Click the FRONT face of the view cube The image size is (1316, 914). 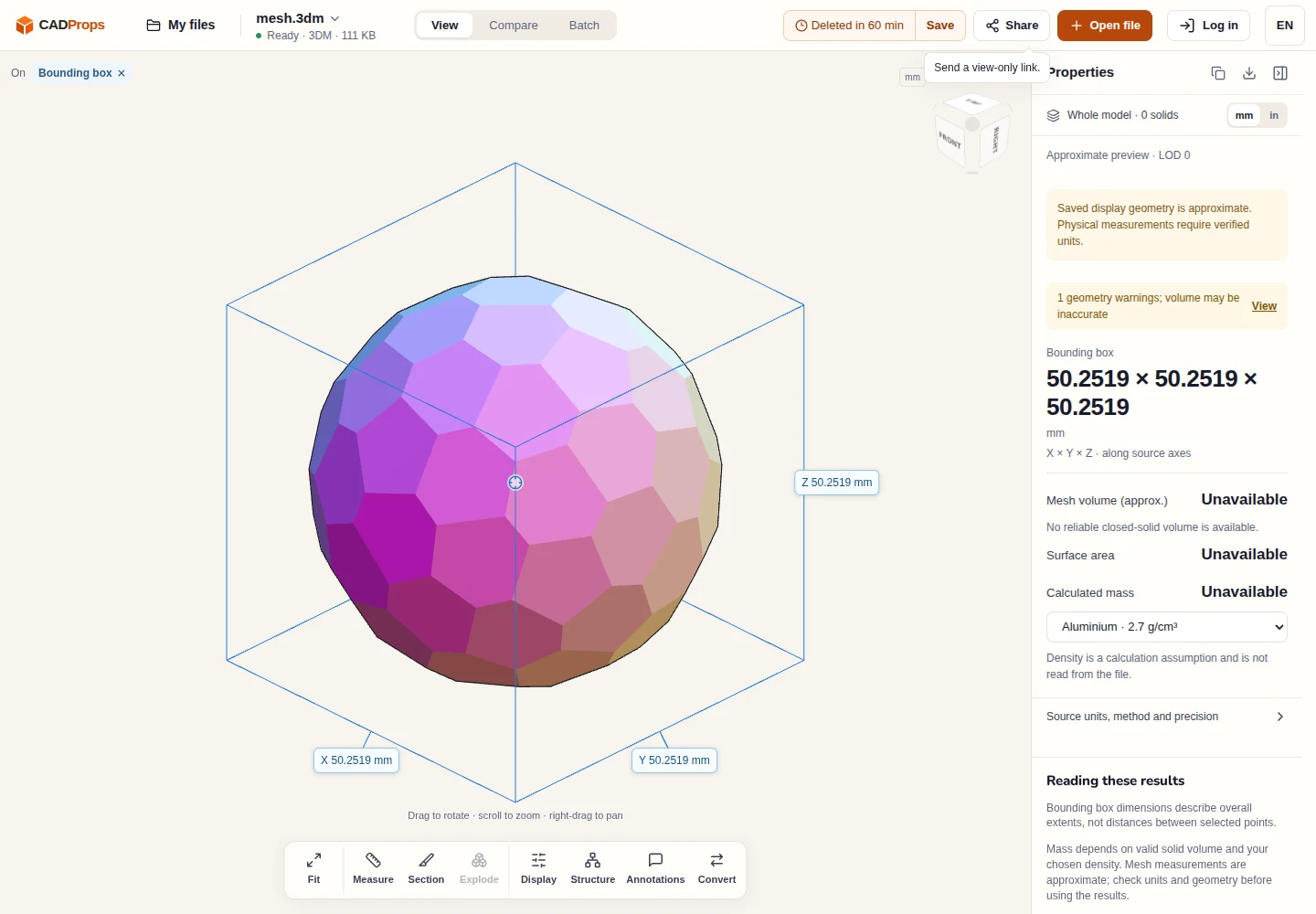pyautogui.click(x=950, y=142)
